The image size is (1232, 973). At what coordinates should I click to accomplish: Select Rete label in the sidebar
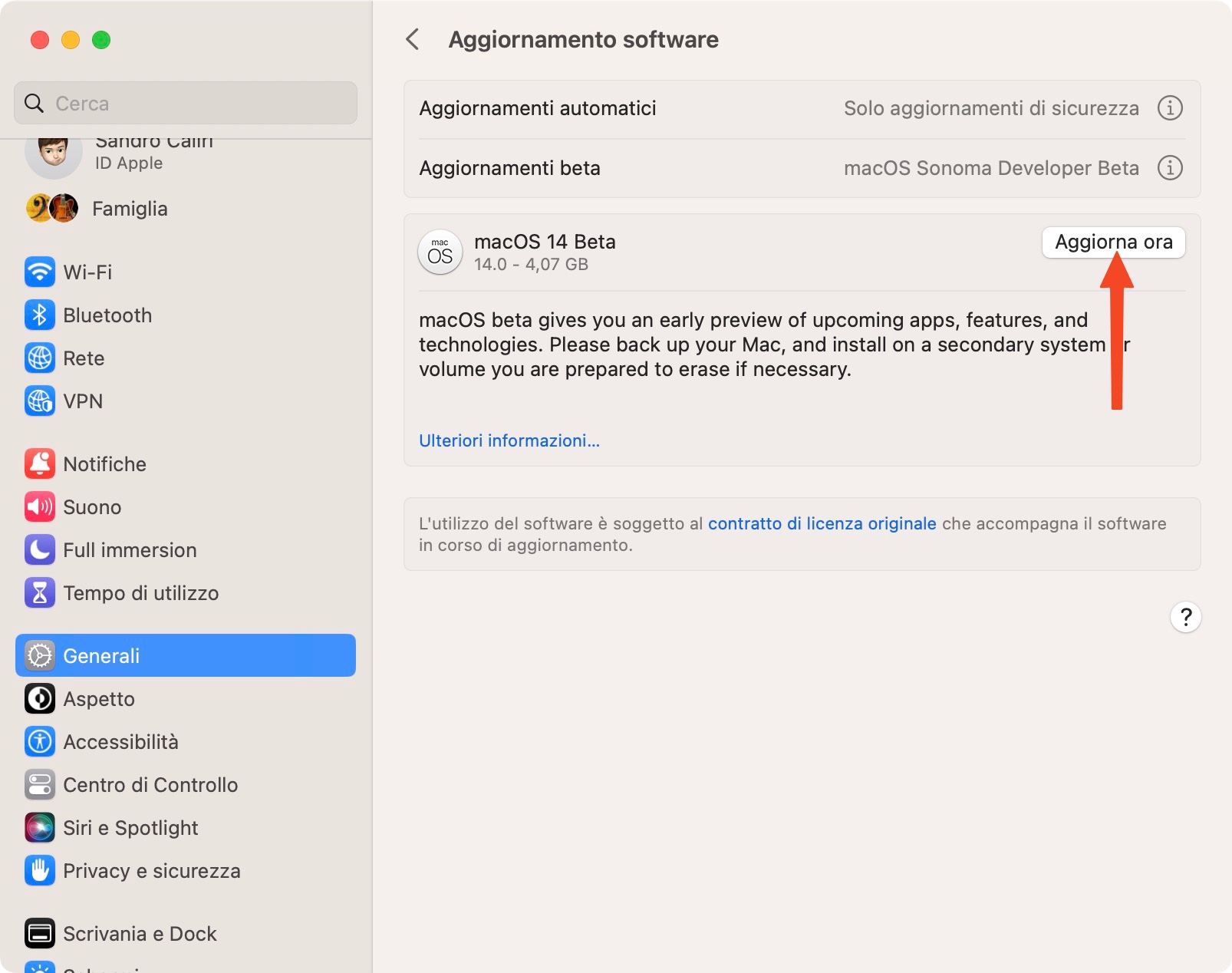coord(84,358)
